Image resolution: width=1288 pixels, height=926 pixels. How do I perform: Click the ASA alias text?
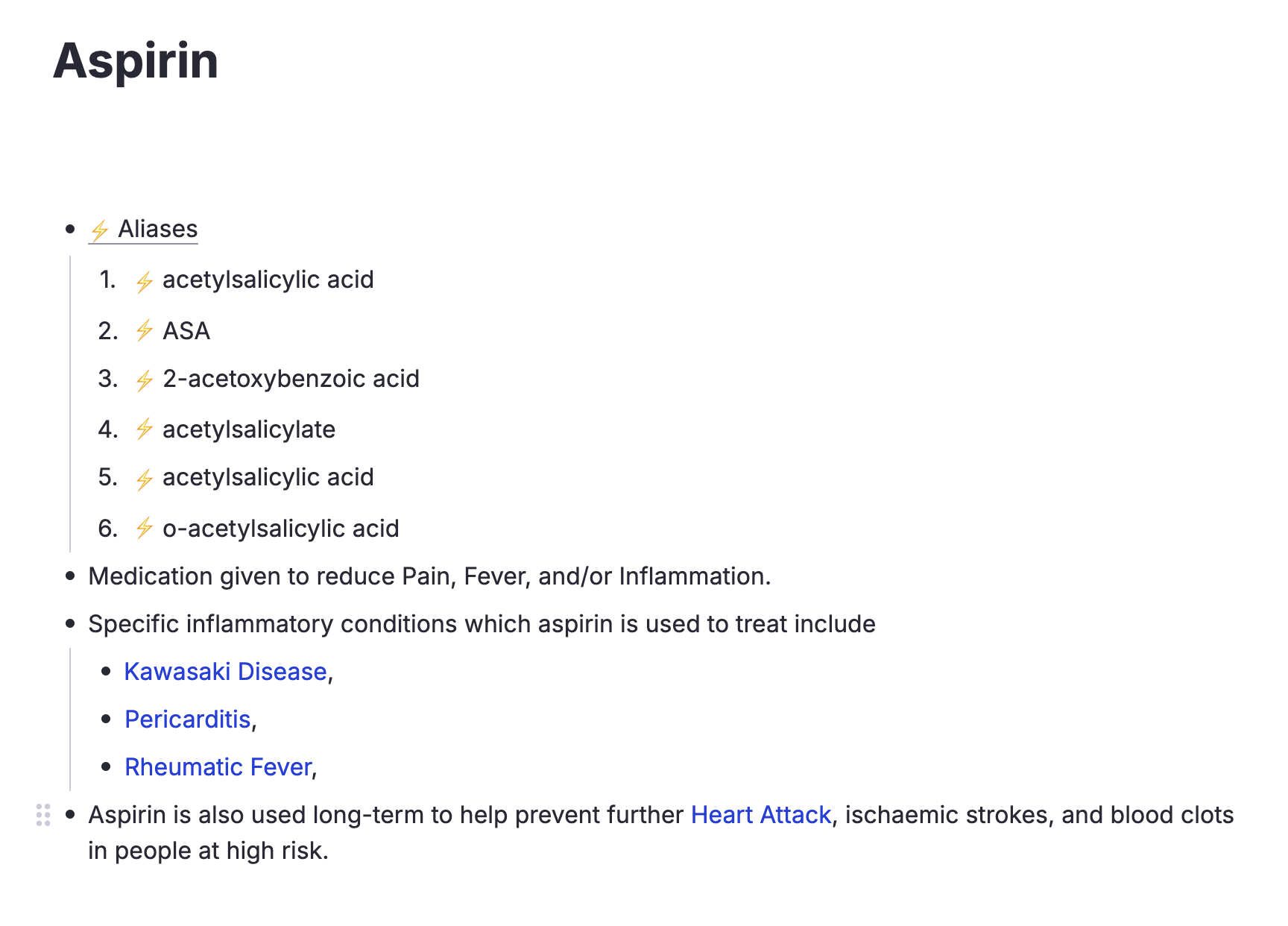pos(186,330)
